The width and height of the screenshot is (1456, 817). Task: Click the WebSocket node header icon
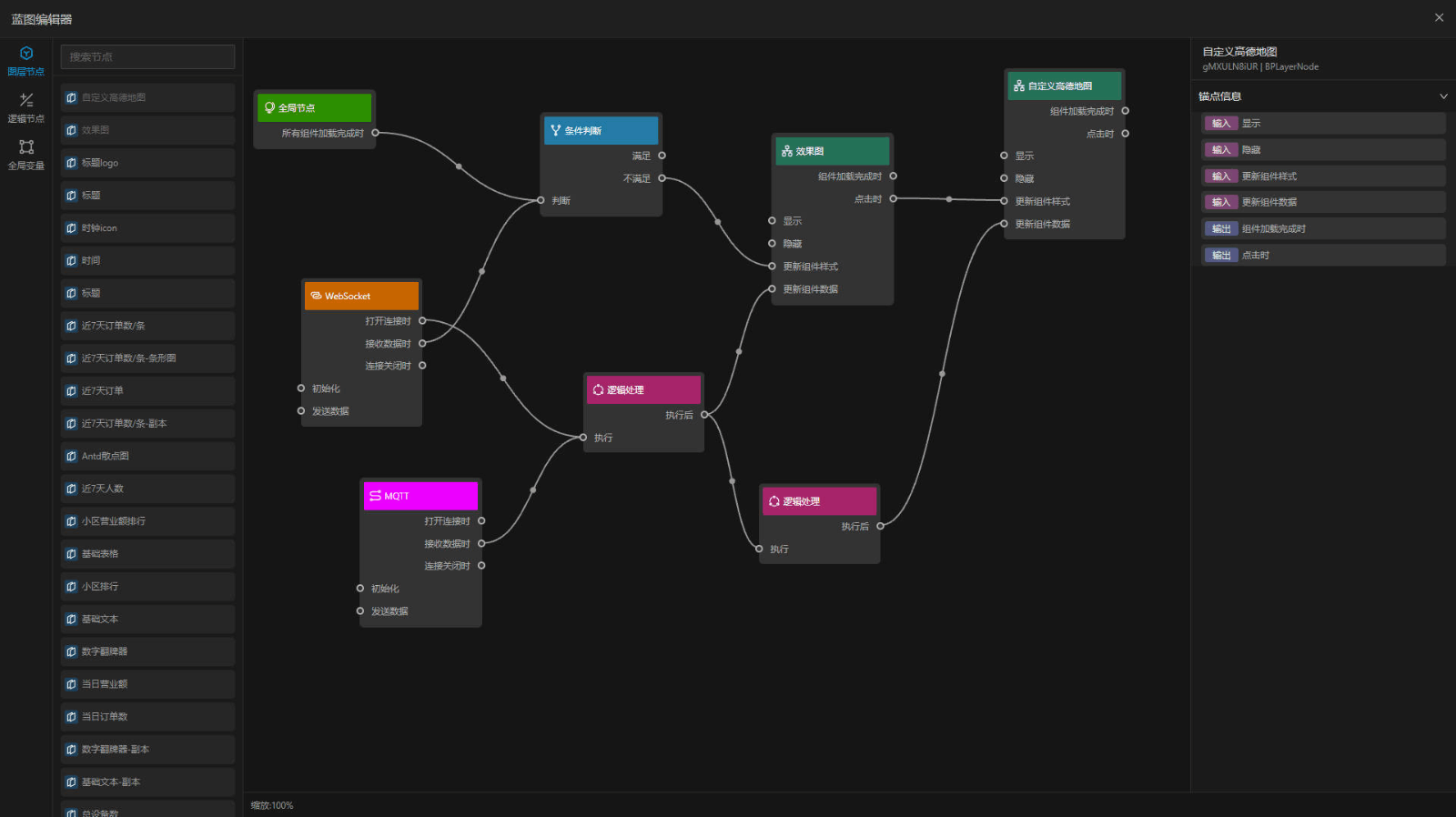316,296
